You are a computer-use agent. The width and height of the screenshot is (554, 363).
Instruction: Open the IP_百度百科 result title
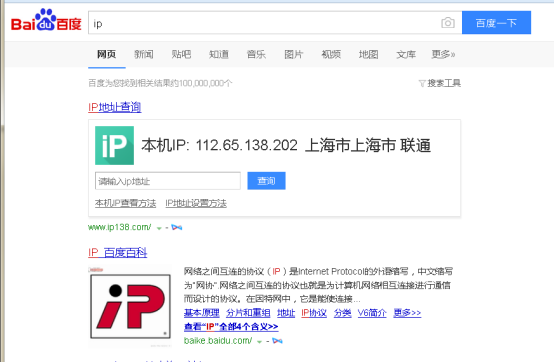(x=118, y=252)
